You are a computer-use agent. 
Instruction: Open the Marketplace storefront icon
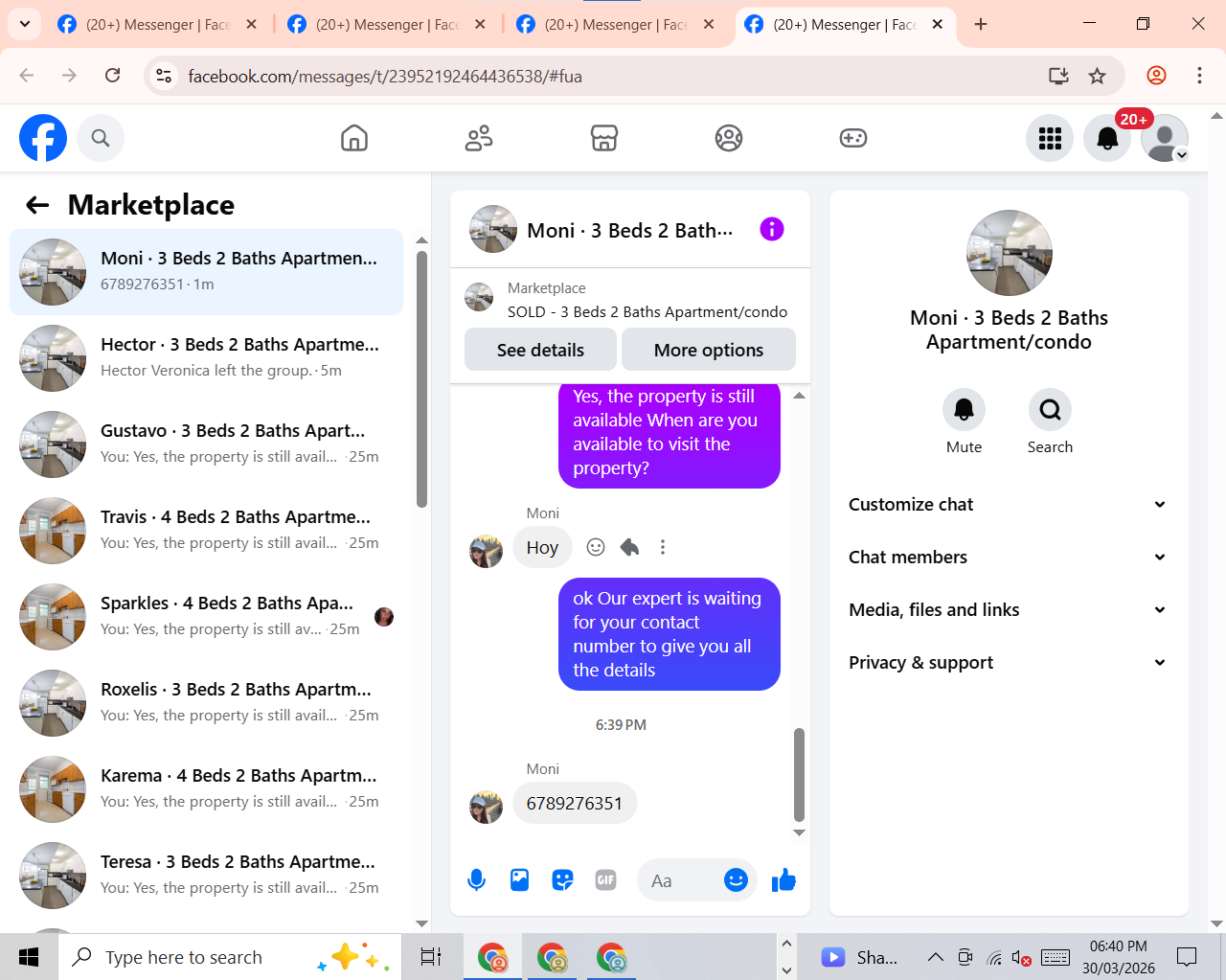point(604,138)
